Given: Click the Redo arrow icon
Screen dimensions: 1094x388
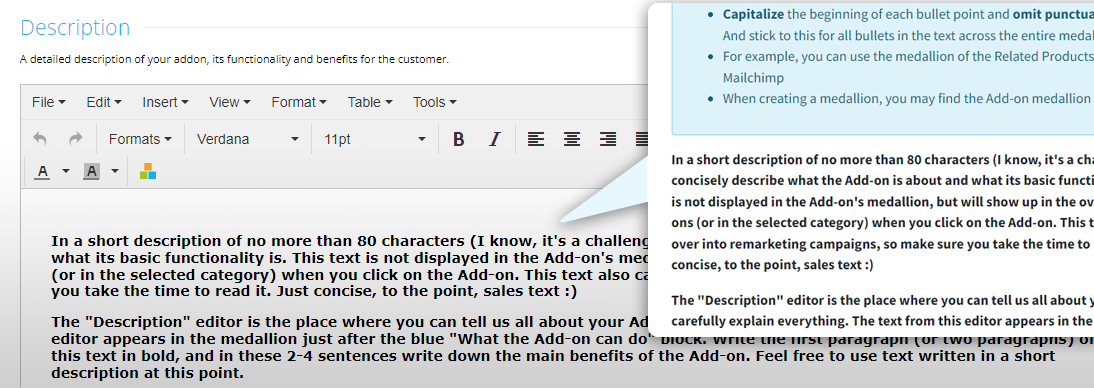Looking at the screenshot, I should pos(75,139).
